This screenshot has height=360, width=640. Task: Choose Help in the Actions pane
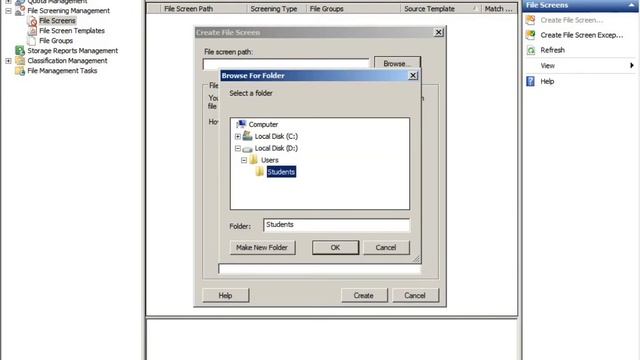[547, 81]
